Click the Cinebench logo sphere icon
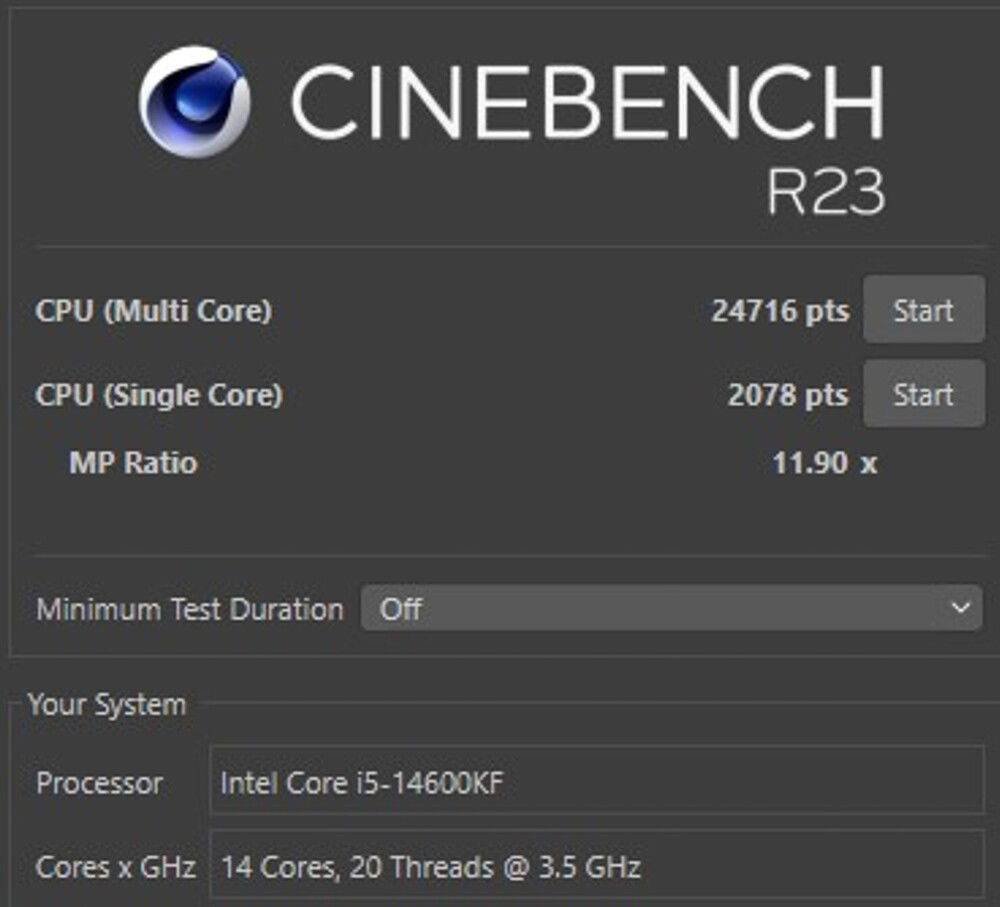This screenshot has height=907, width=1000. tap(197, 97)
